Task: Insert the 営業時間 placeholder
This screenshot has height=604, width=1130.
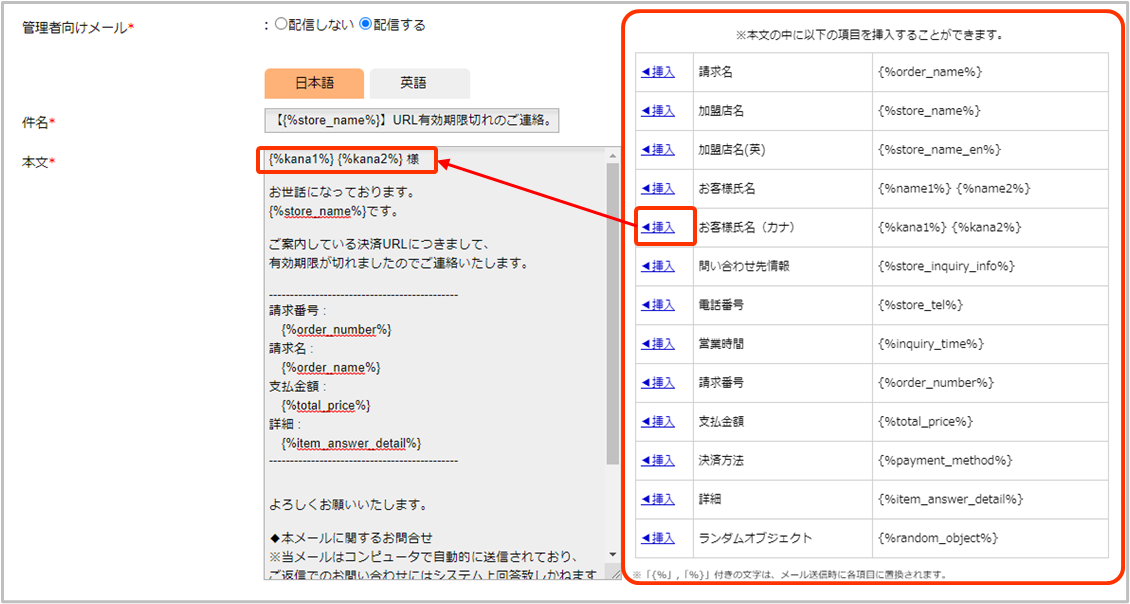Action: pyautogui.click(x=658, y=344)
